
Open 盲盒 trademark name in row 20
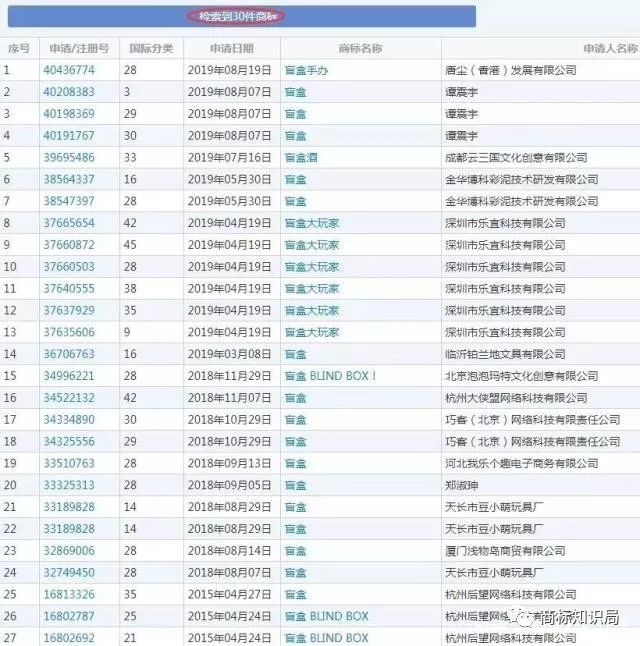[x=295, y=485]
